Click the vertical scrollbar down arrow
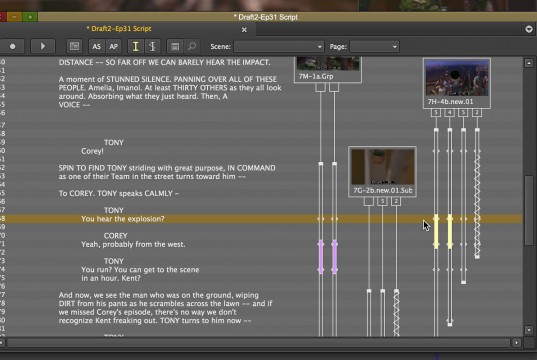The height and width of the screenshot is (360, 537). (529, 330)
